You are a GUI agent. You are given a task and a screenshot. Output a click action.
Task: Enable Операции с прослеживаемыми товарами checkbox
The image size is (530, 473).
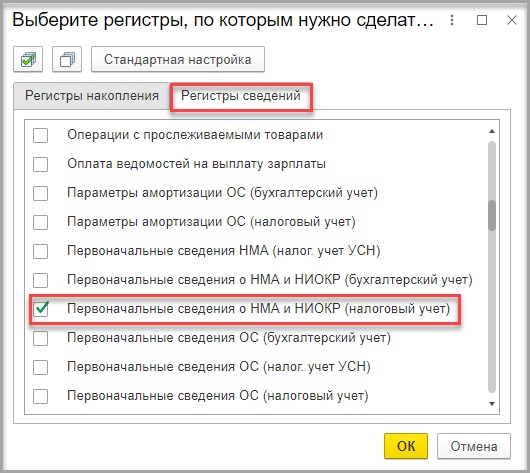tap(40, 135)
